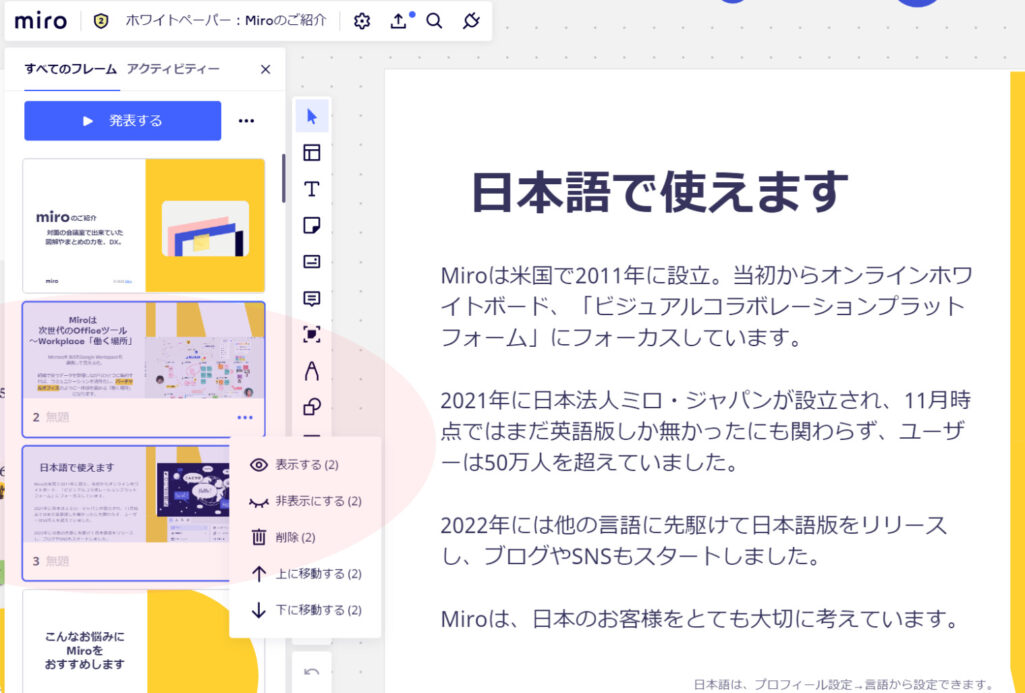1025x693 pixels.
Task: Click the frames panel scrollbar
Action: (283, 178)
